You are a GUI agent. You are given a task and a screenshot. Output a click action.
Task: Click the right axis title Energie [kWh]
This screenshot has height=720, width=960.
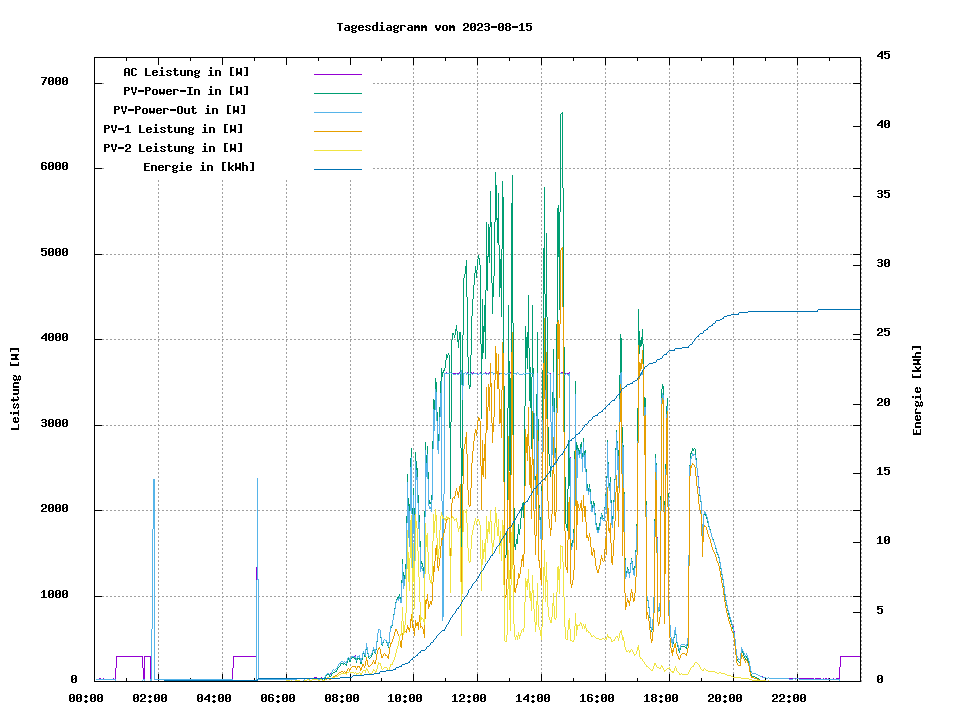918,390
